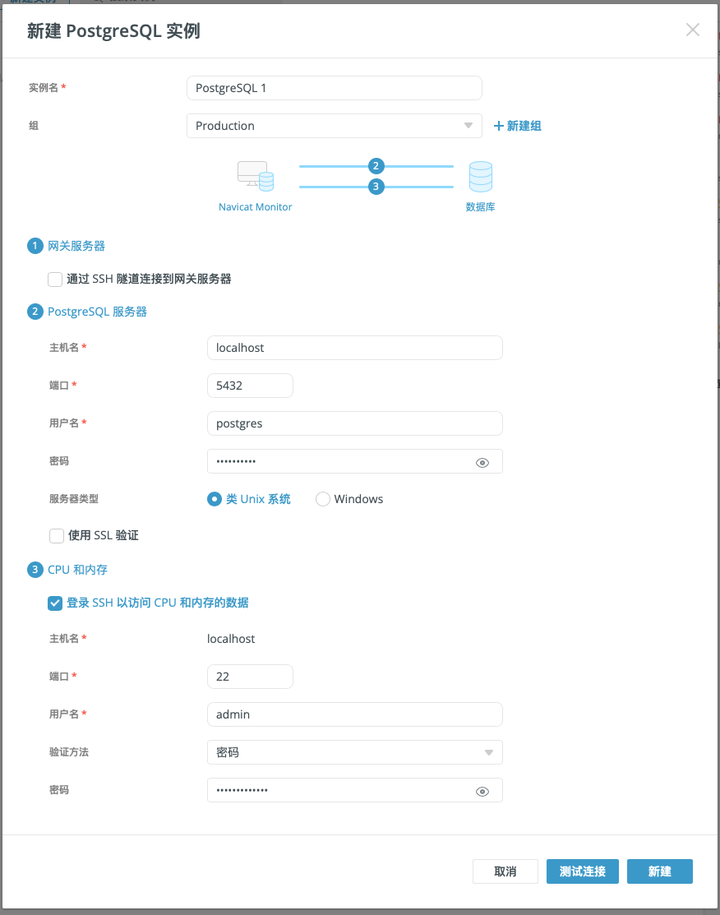720x915 pixels.
Task: Click the SSH 密码 field
Action: [x=355, y=791]
